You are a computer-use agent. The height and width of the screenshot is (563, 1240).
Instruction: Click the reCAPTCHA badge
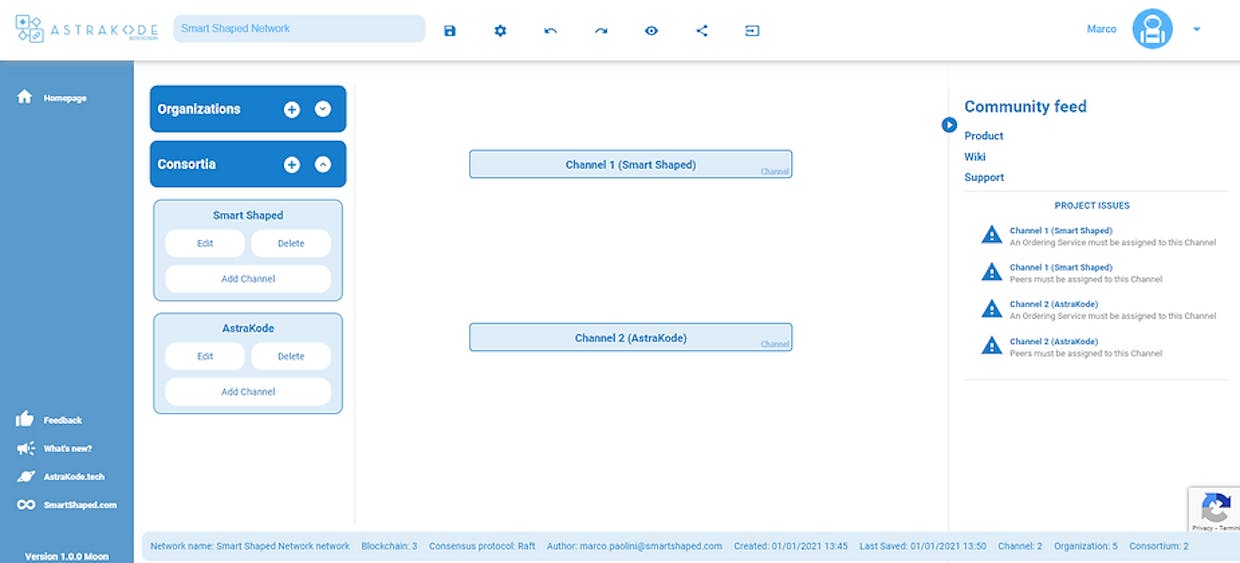[x=1214, y=511]
